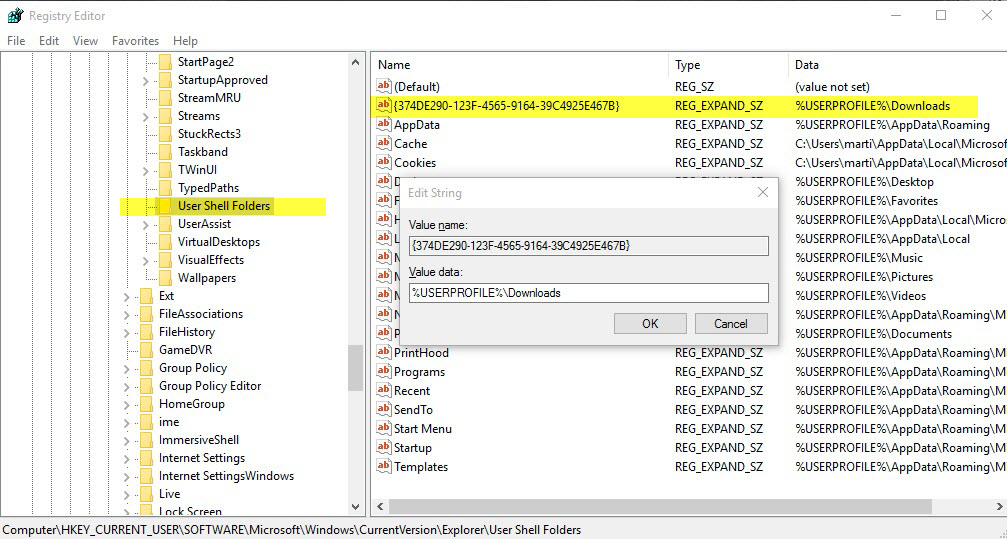This screenshot has width=1007, height=539.
Task: Click the string icon of the Templates value
Action: [383, 466]
